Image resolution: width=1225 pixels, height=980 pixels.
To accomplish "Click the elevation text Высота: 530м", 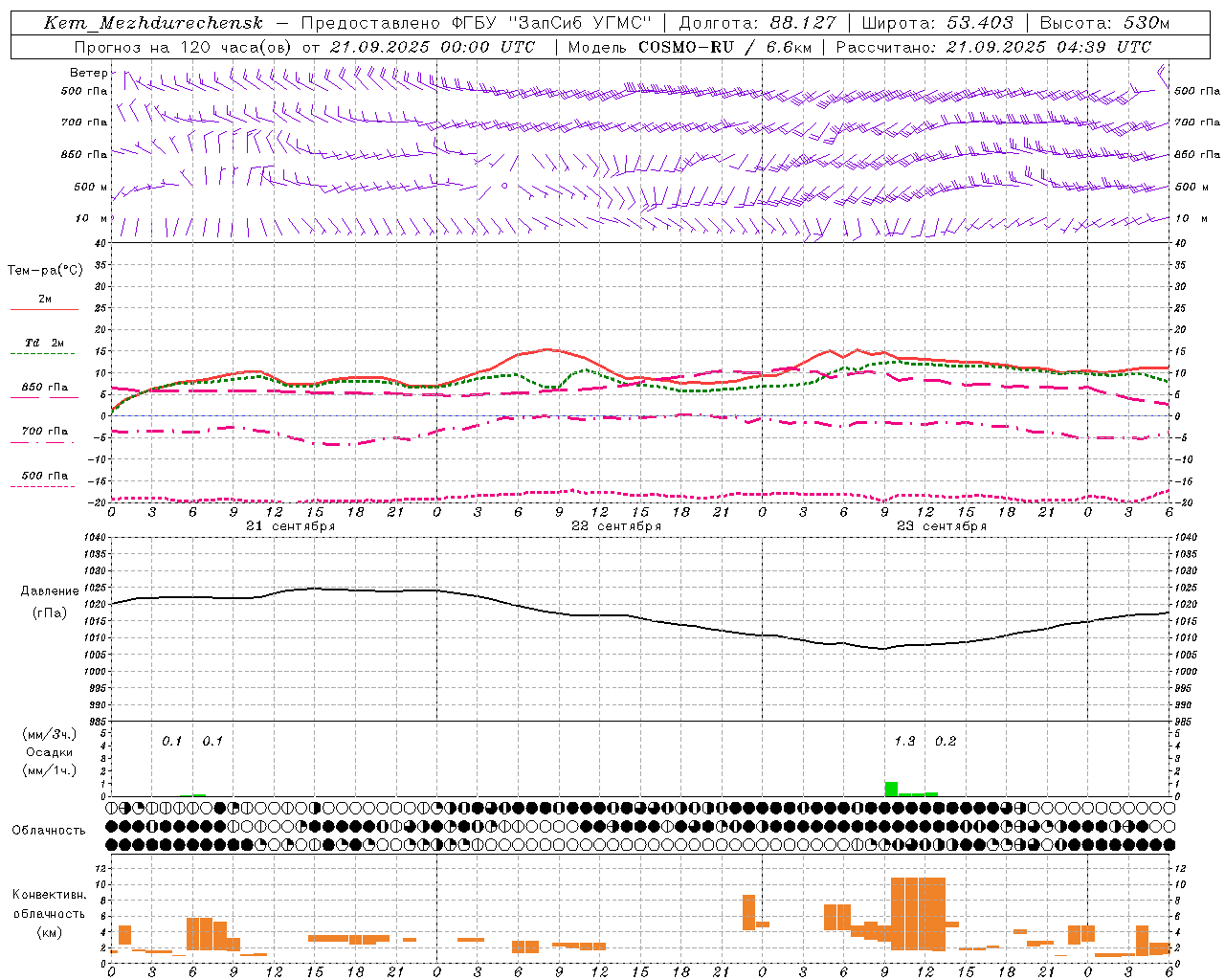I will pos(1104,23).
